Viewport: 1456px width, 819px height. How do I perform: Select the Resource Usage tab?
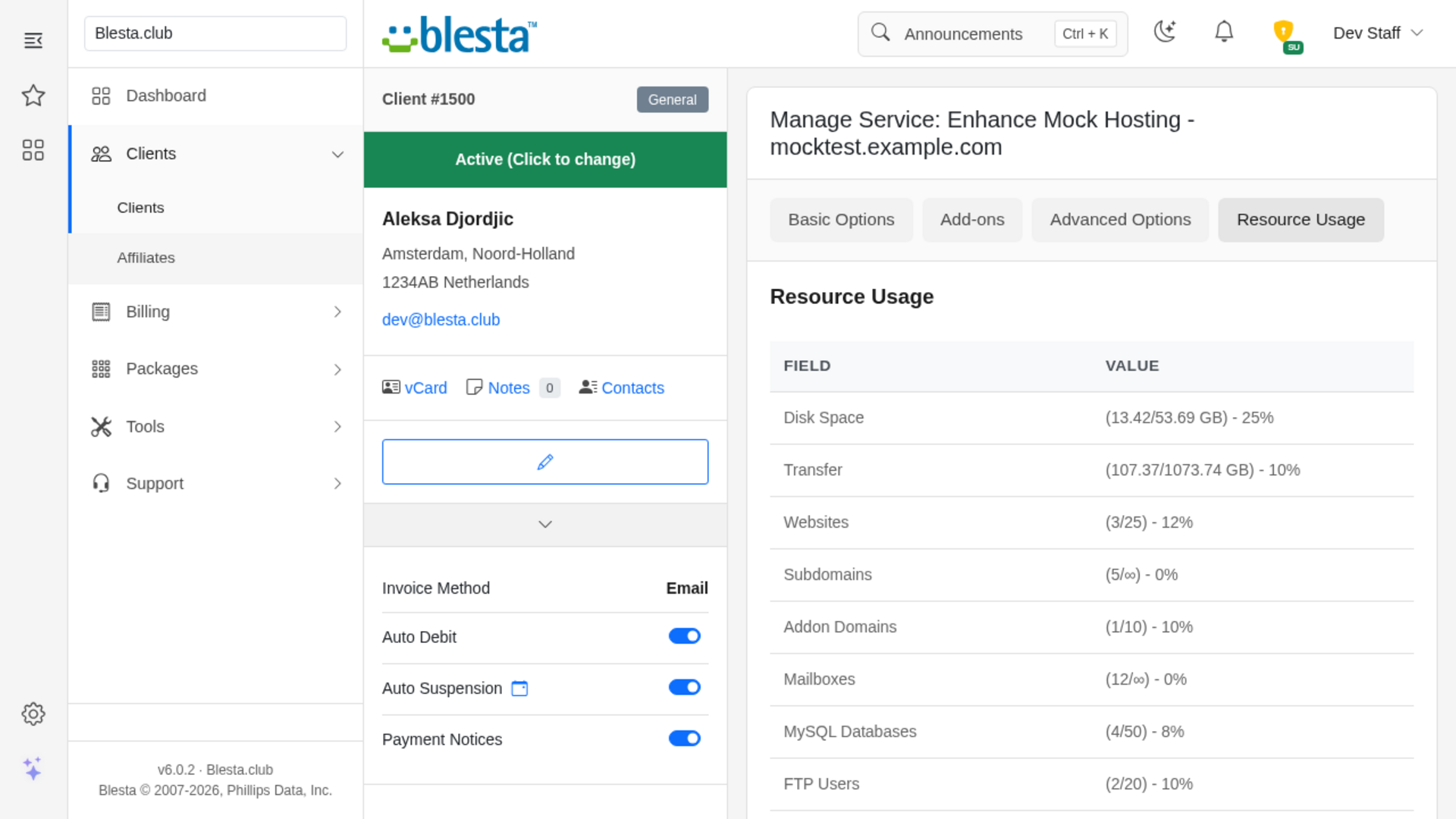click(x=1301, y=220)
